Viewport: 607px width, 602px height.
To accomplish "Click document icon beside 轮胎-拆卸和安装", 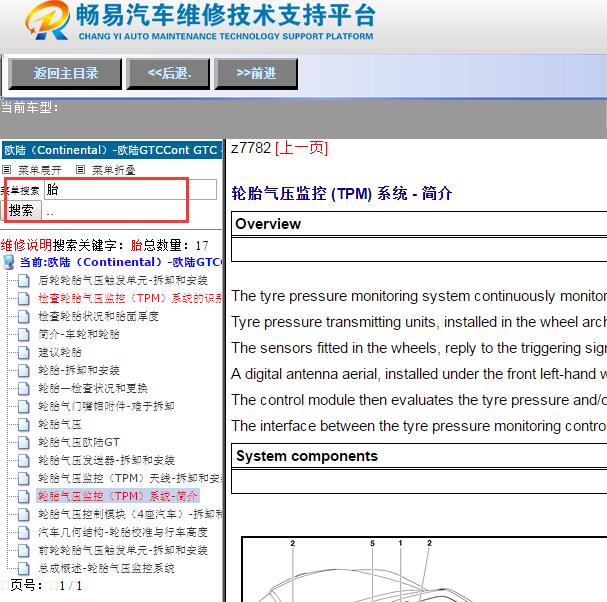I will point(24,370).
